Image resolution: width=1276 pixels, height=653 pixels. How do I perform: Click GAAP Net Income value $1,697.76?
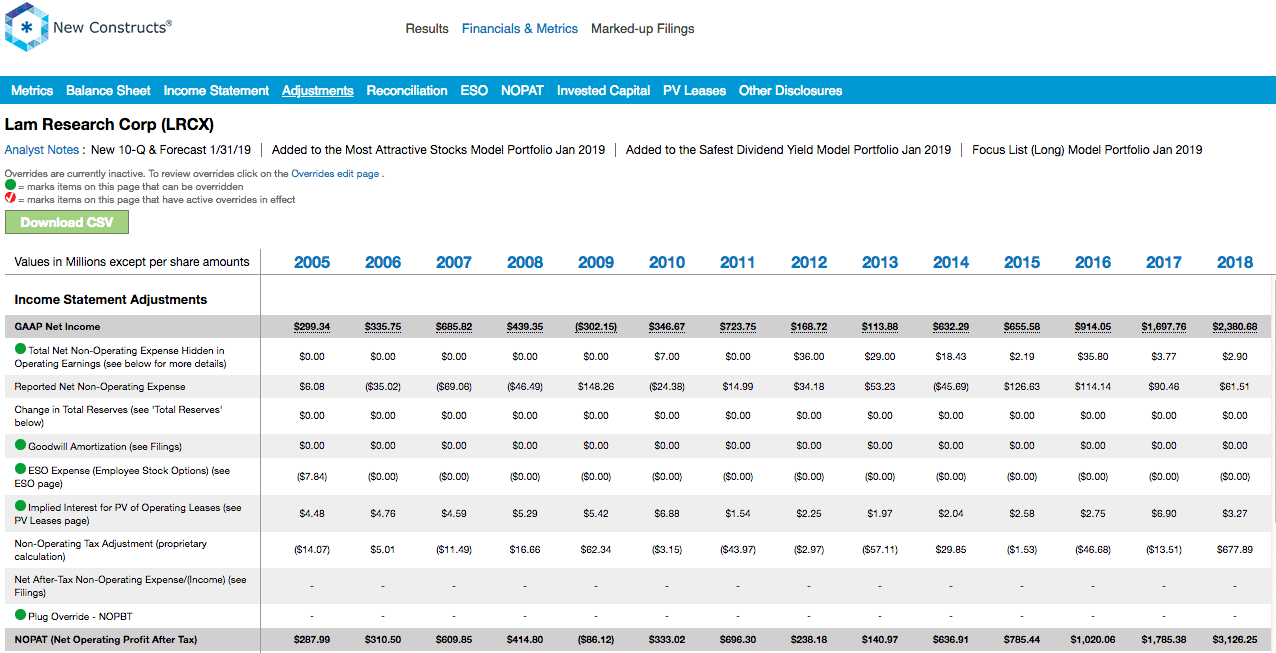coord(1164,327)
